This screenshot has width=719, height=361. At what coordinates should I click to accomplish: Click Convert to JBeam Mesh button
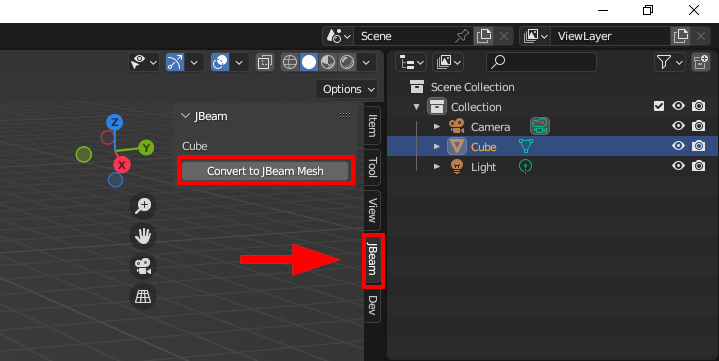tap(265, 171)
